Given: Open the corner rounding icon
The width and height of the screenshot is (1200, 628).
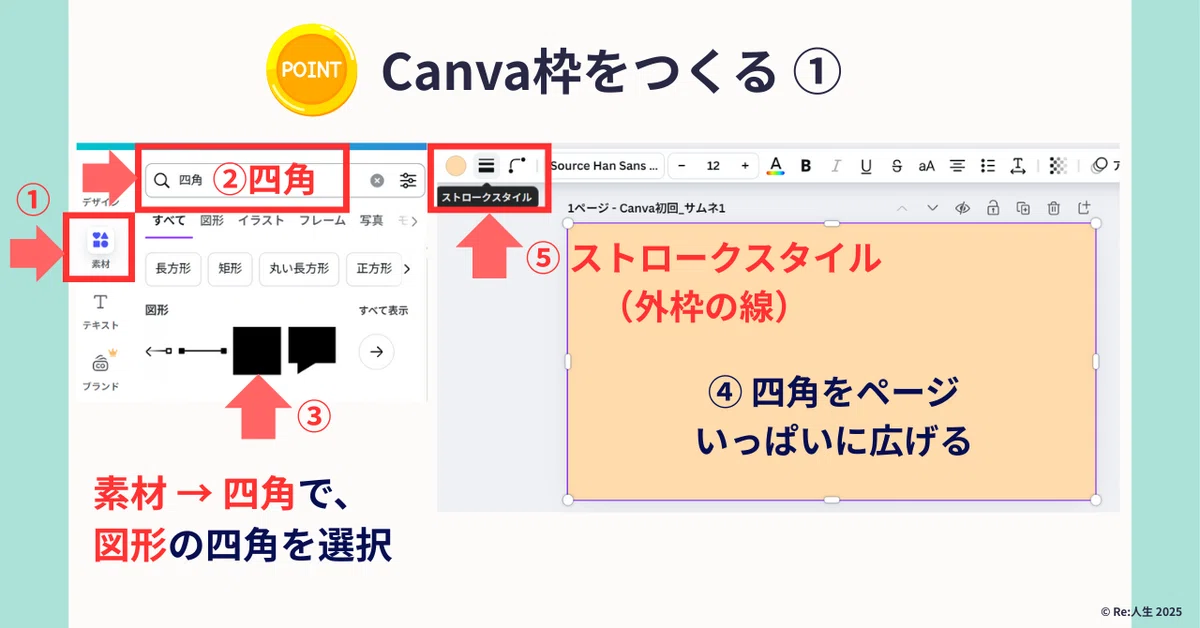Looking at the screenshot, I should [x=516, y=165].
